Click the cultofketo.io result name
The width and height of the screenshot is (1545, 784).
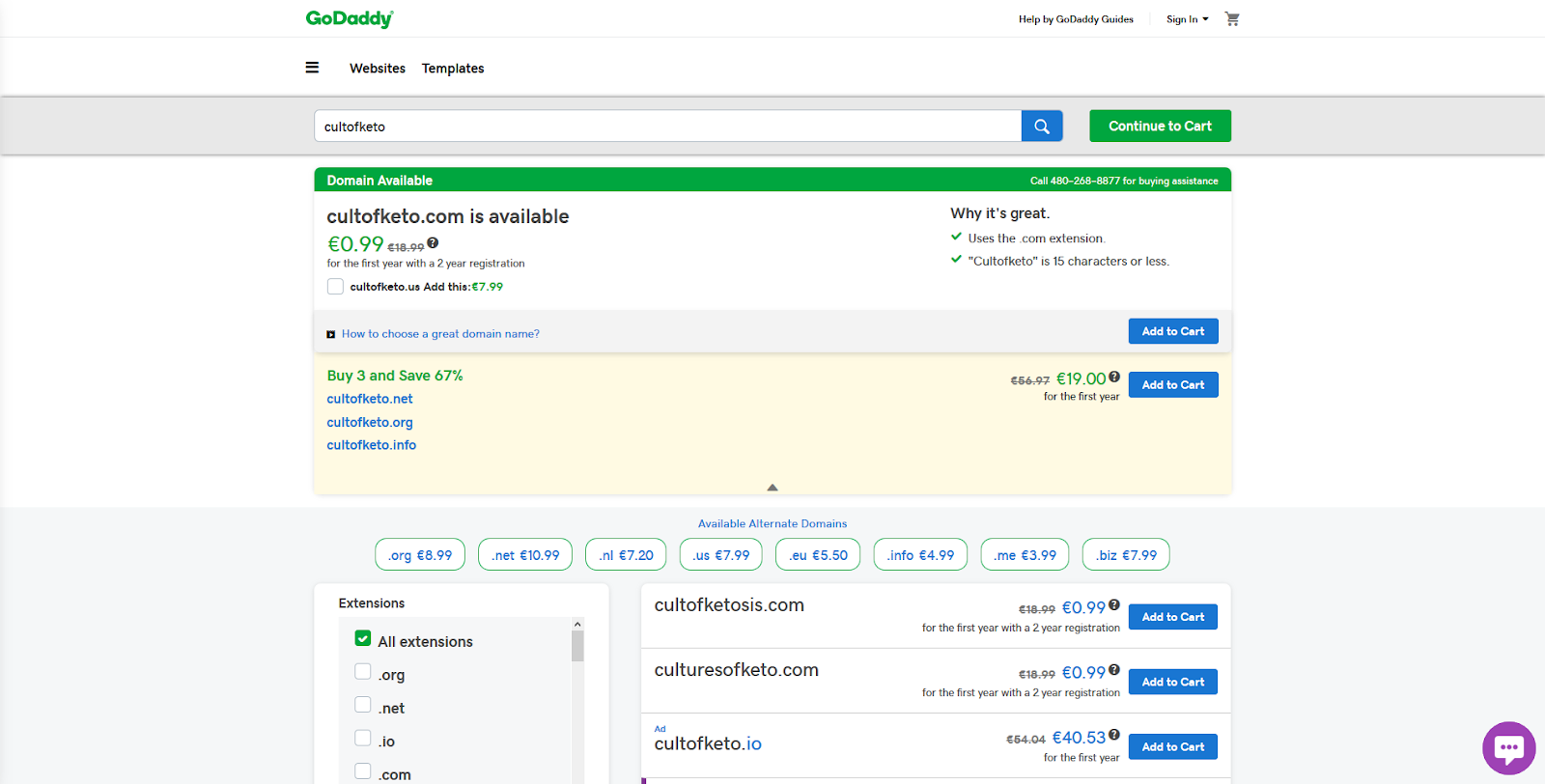pos(708,743)
